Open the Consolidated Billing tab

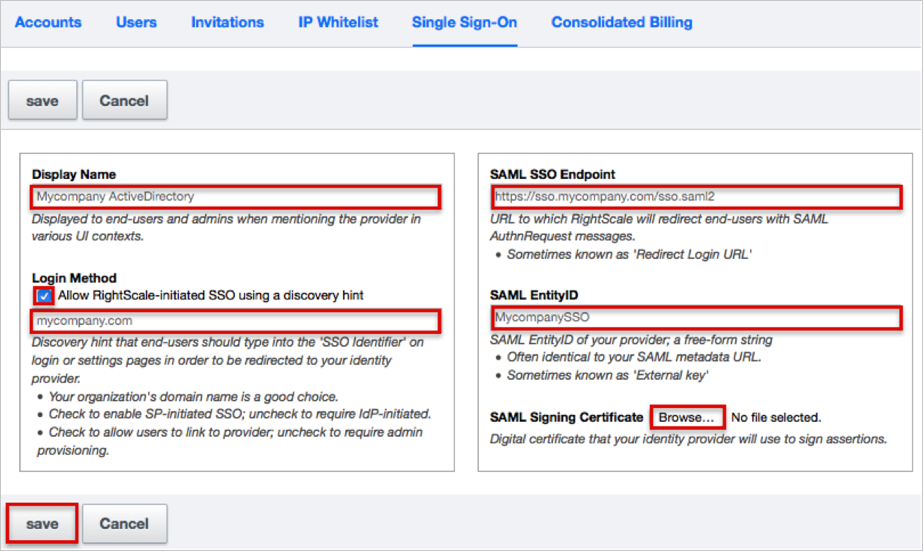[621, 22]
